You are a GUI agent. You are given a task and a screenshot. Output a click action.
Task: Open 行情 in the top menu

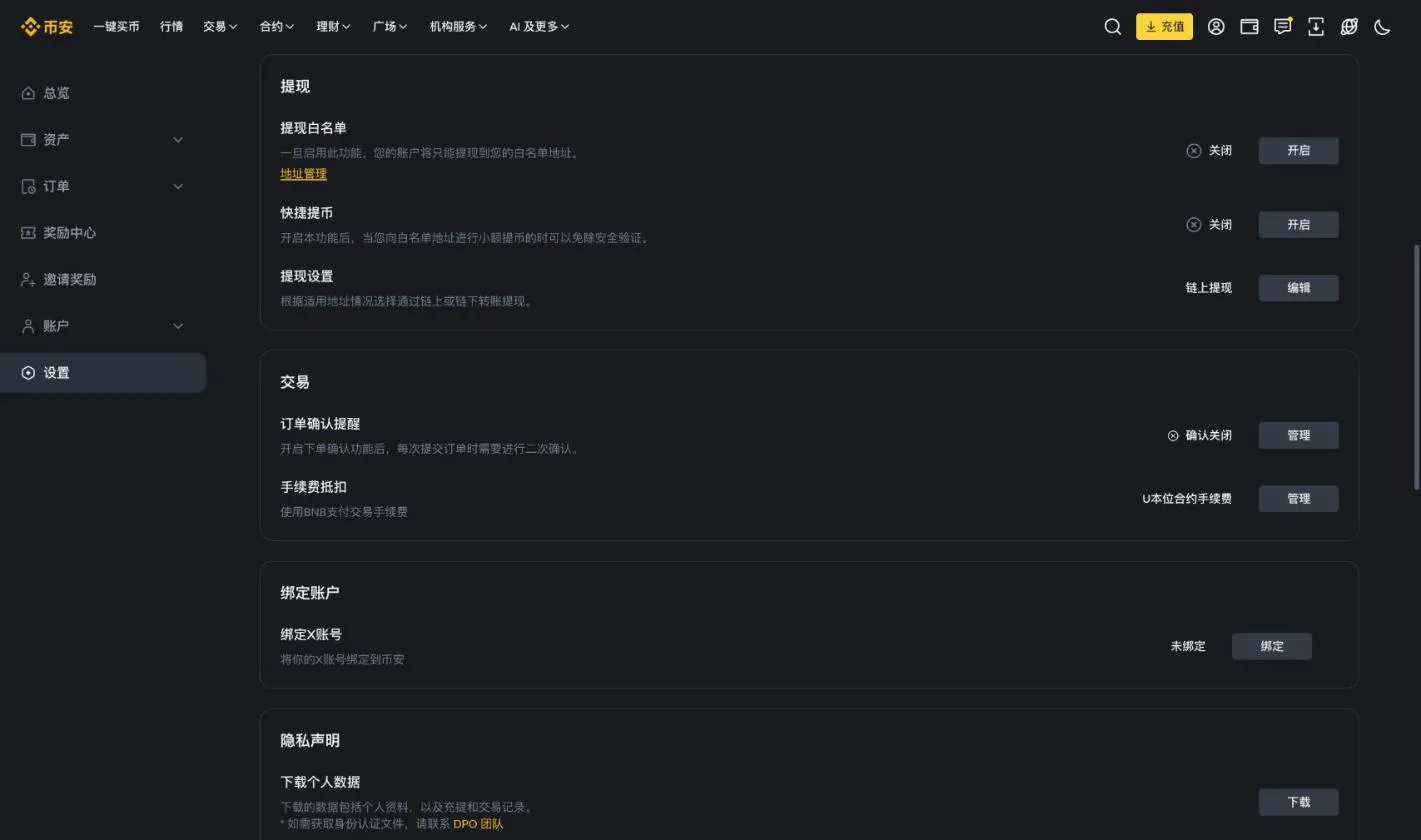(171, 27)
